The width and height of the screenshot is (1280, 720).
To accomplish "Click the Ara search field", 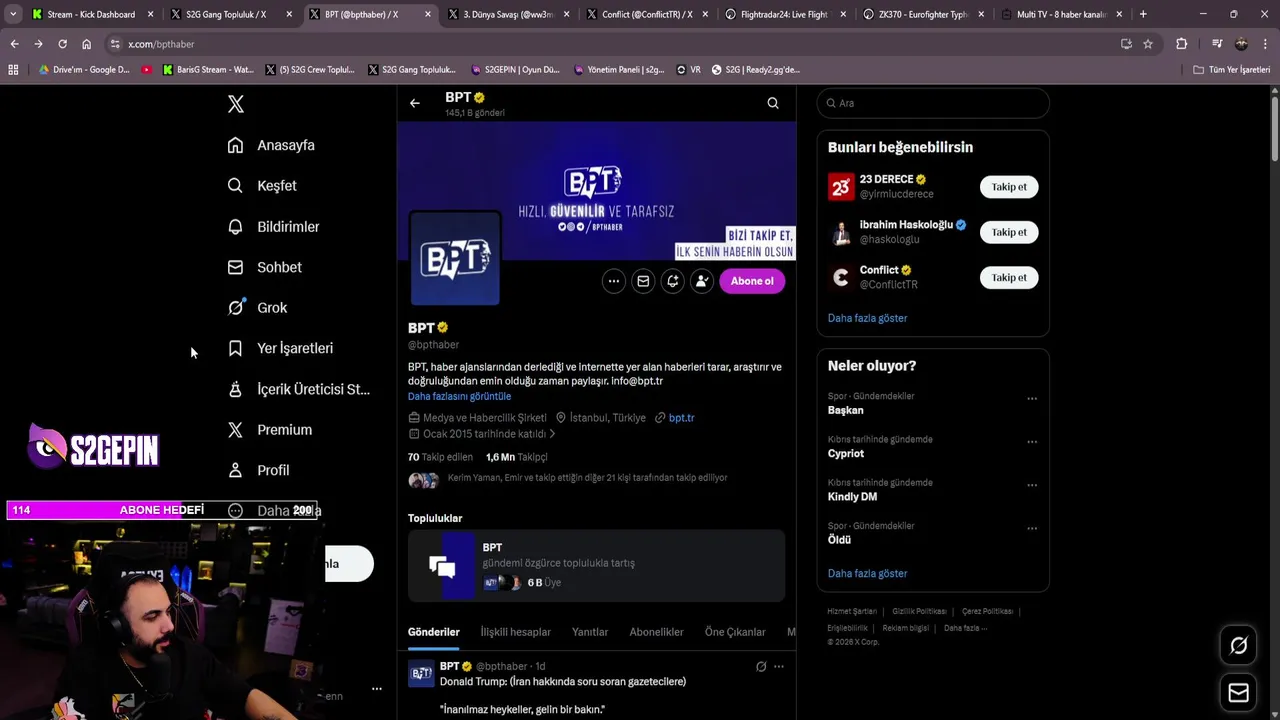I will 933,103.
